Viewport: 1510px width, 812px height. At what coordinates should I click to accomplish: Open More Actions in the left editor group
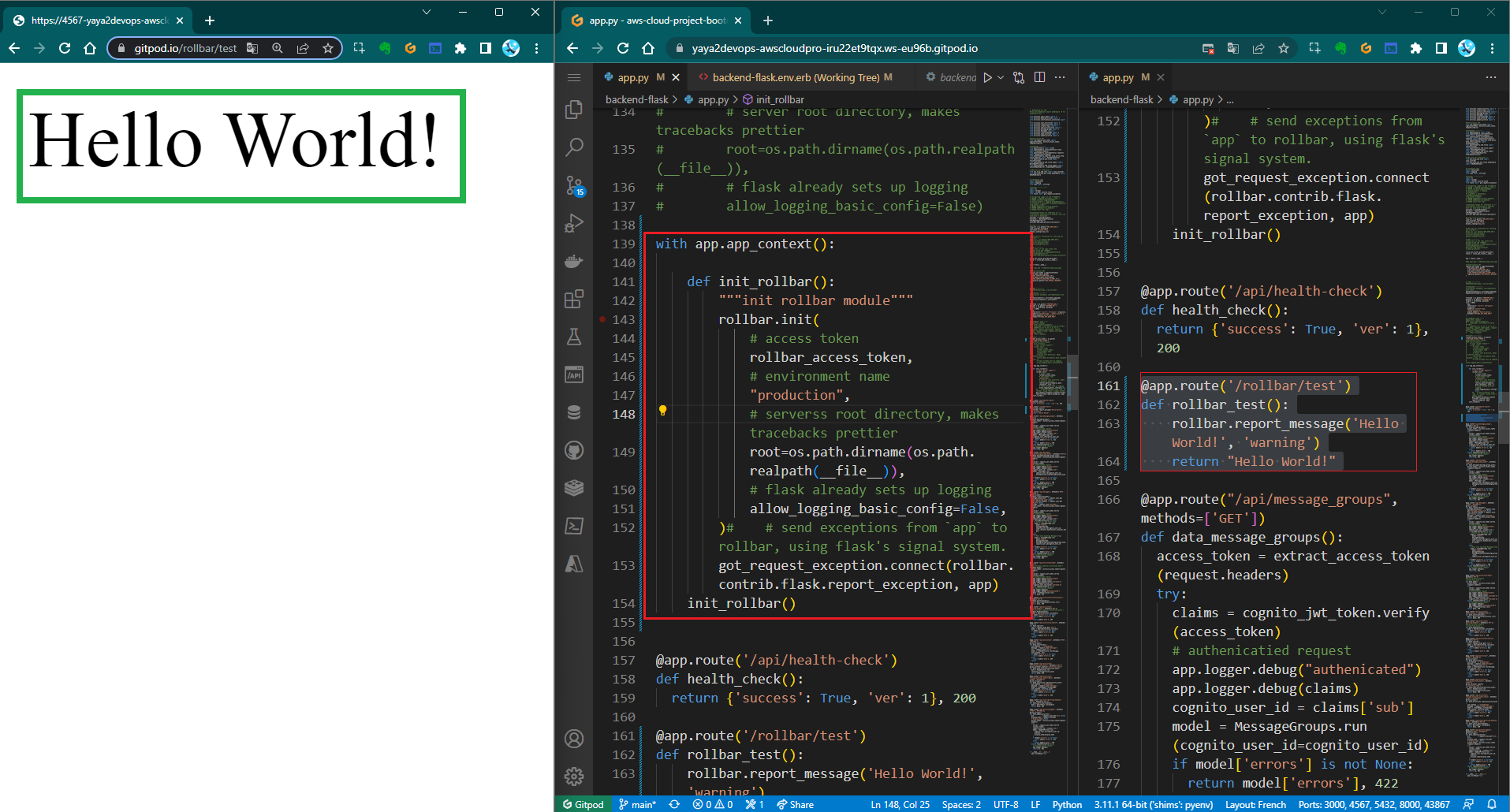(1060, 77)
